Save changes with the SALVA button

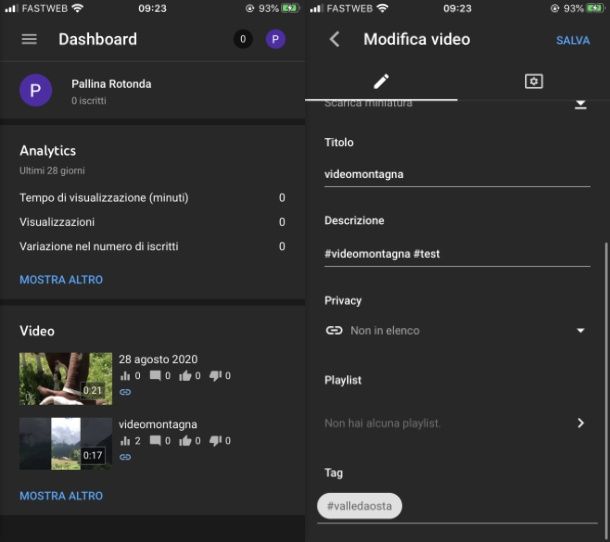pyautogui.click(x=573, y=40)
